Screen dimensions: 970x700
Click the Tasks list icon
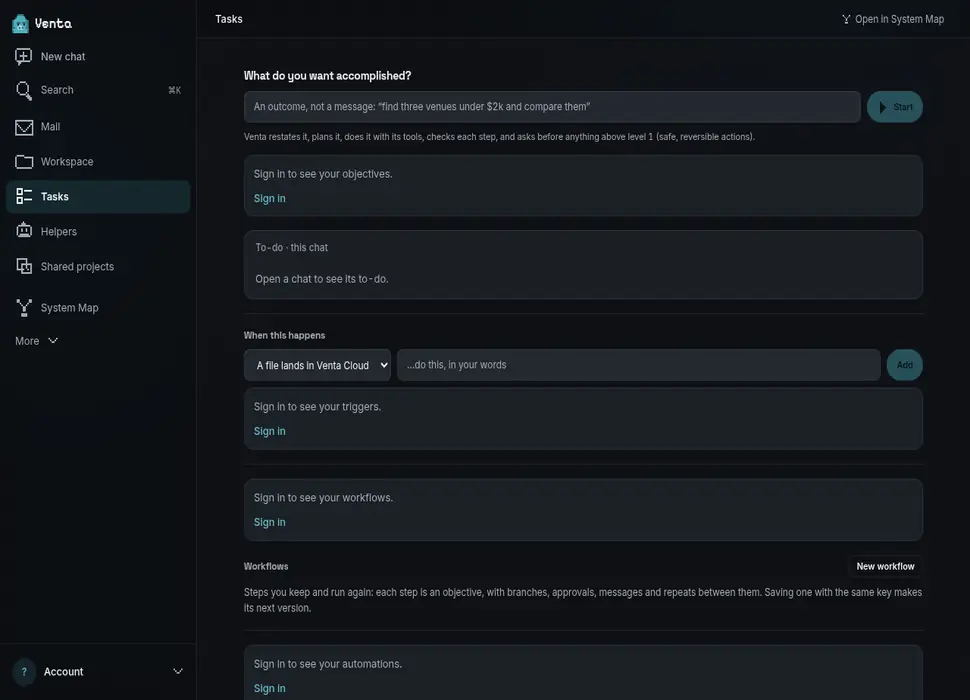pyautogui.click(x=24, y=197)
